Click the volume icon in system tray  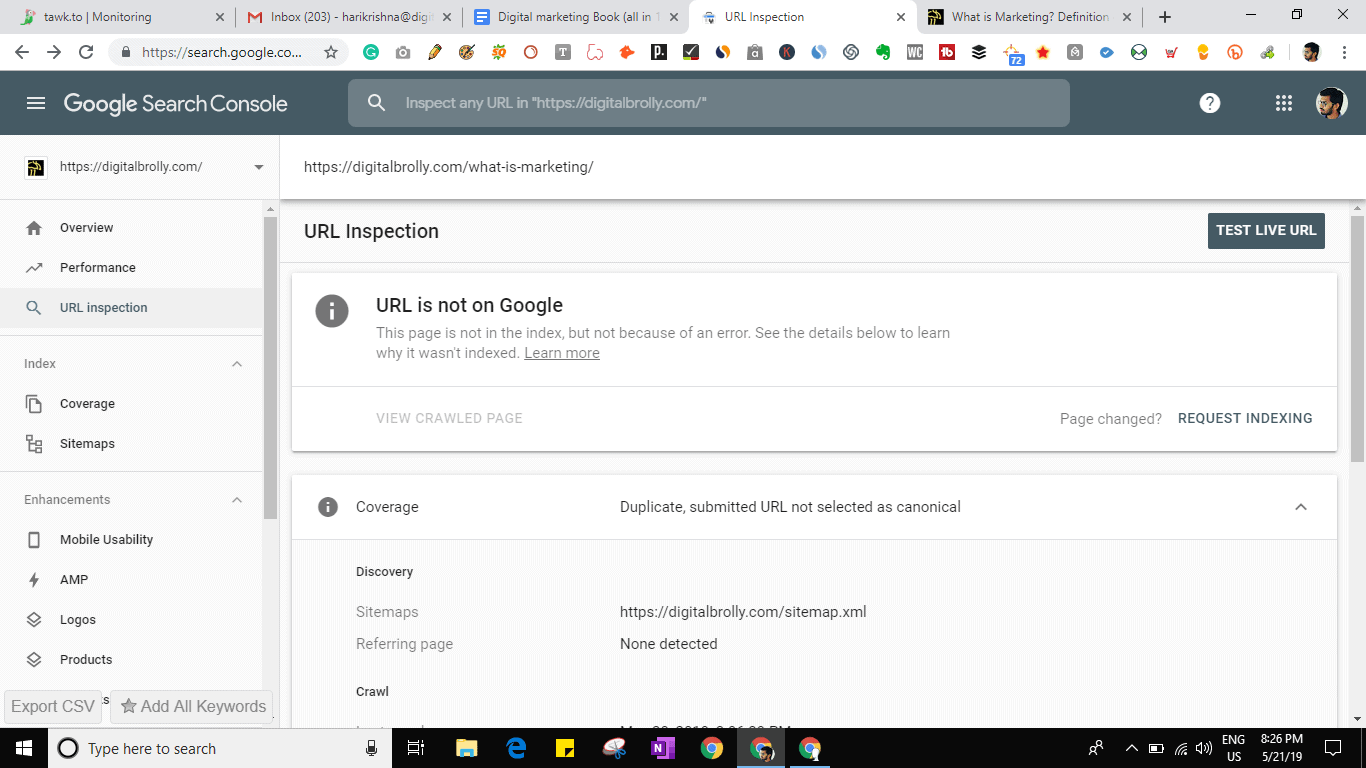pos(1204,748)
